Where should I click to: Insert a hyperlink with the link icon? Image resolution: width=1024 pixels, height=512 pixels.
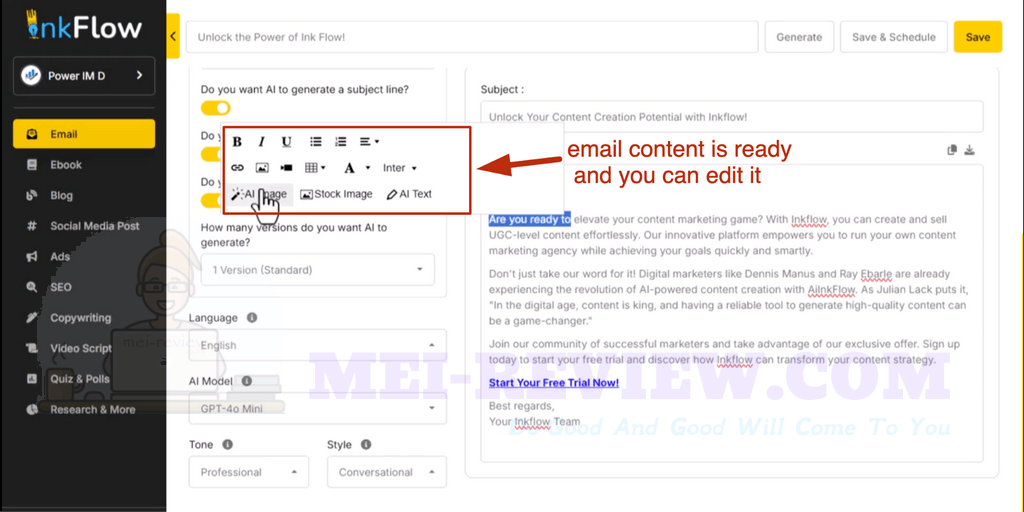[x=238, y=168]
